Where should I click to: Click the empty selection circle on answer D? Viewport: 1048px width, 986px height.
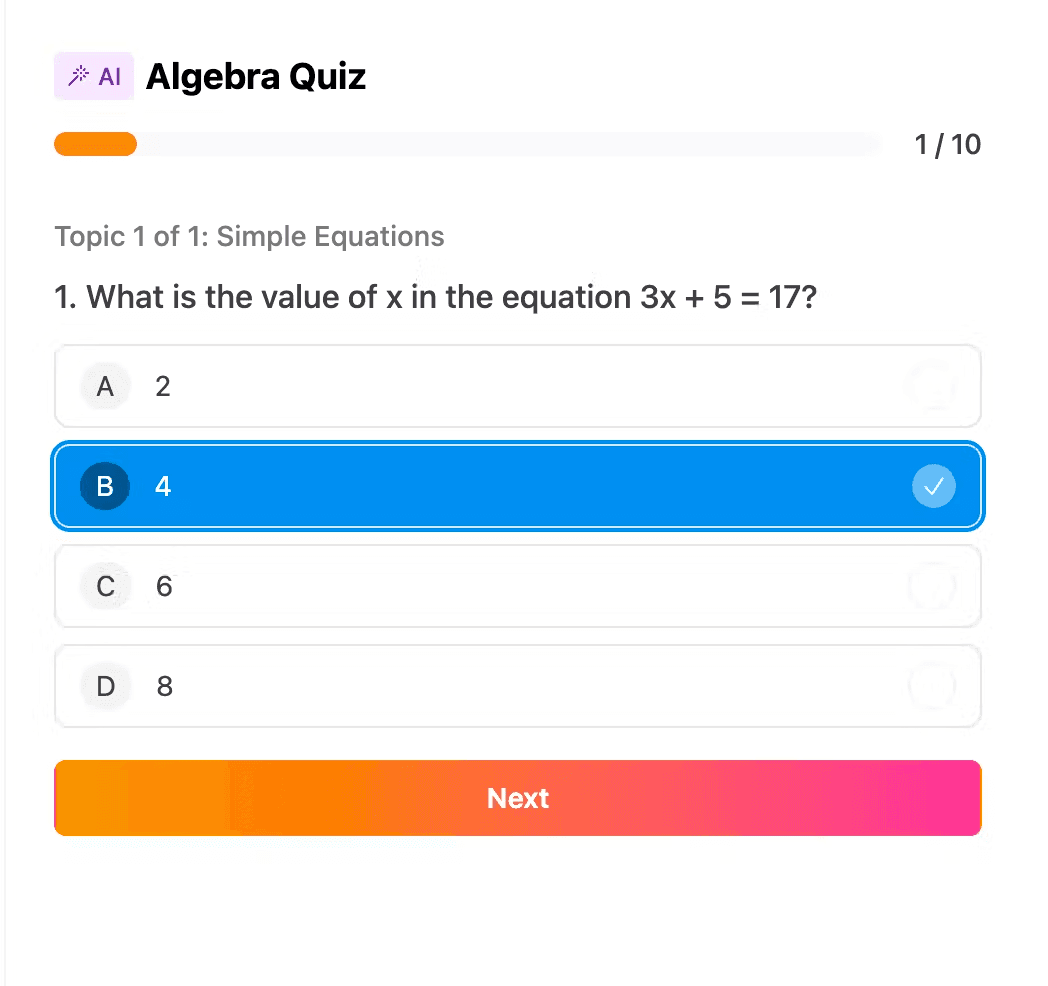click(933, 686)
